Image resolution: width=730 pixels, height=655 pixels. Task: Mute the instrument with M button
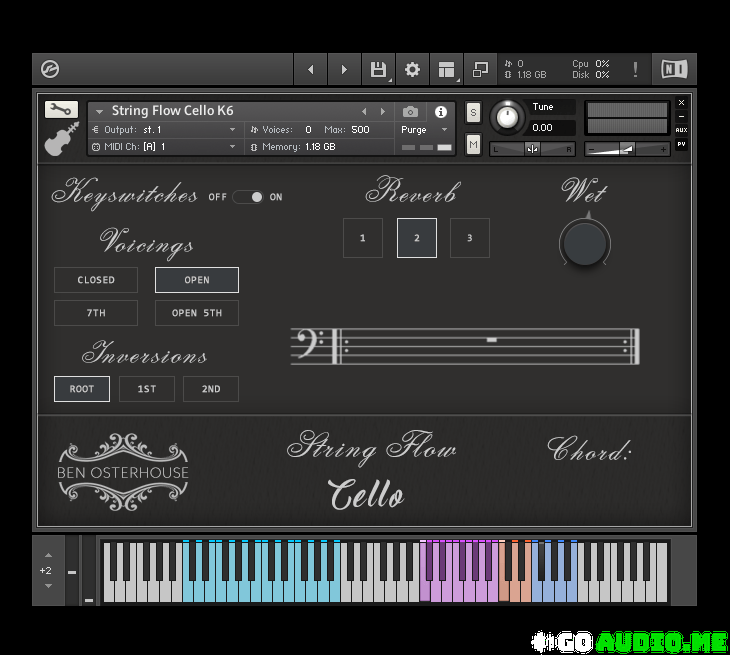coord(473,144)
